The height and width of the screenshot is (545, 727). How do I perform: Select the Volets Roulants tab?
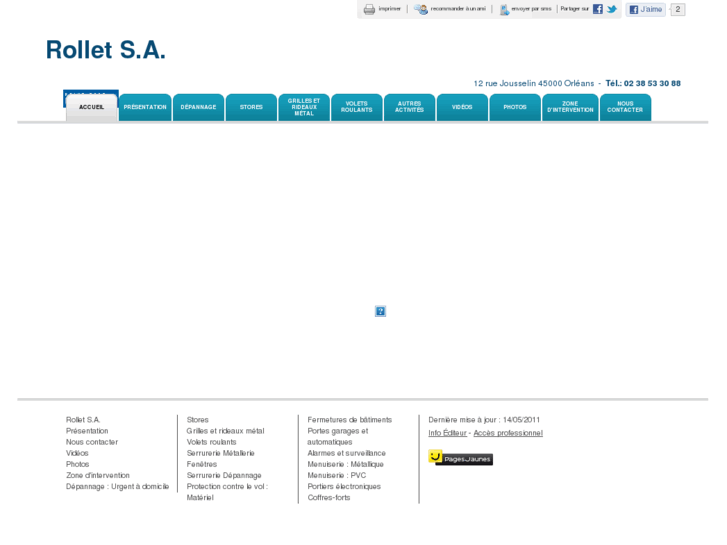(x=357, y=107)
